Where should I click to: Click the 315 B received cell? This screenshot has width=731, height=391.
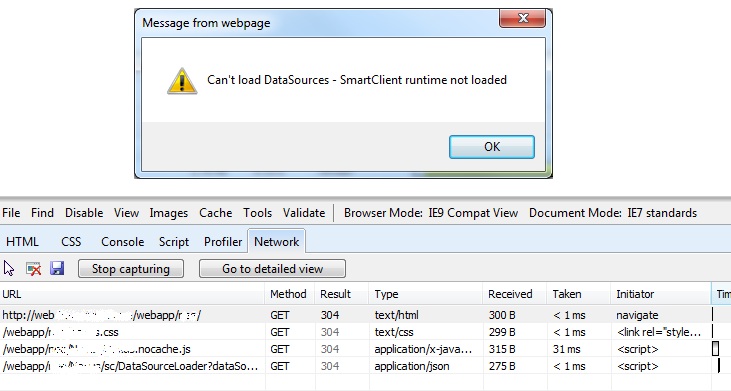[x=502, y=349]
